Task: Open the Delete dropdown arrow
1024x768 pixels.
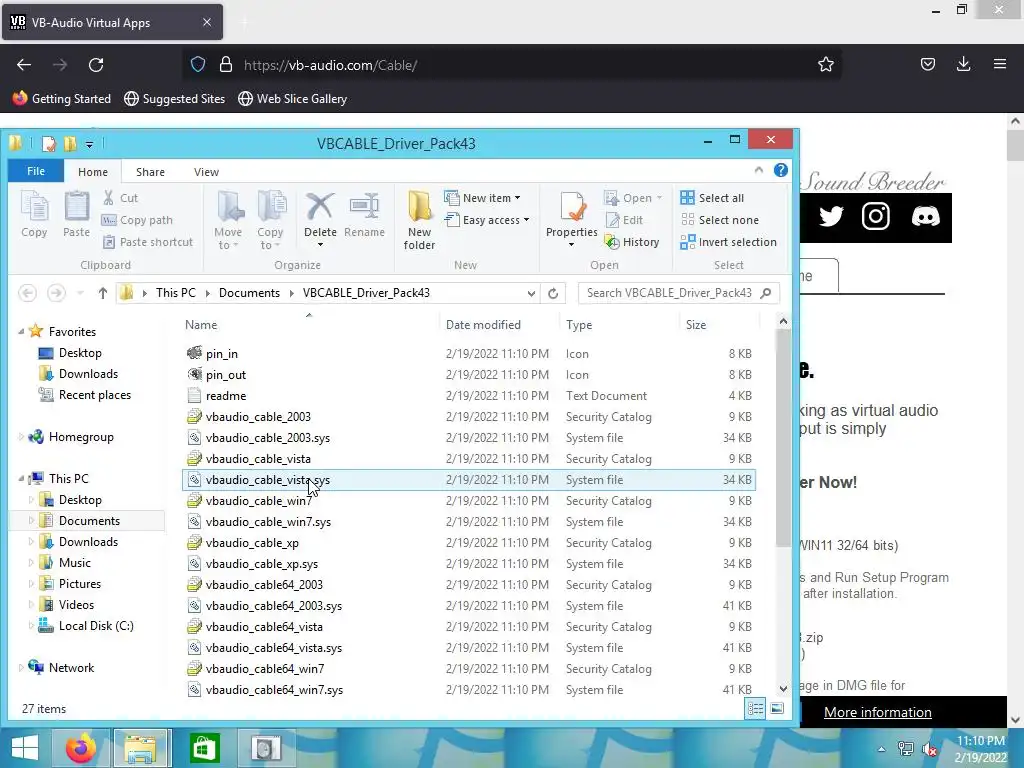Action: point(320,245)
